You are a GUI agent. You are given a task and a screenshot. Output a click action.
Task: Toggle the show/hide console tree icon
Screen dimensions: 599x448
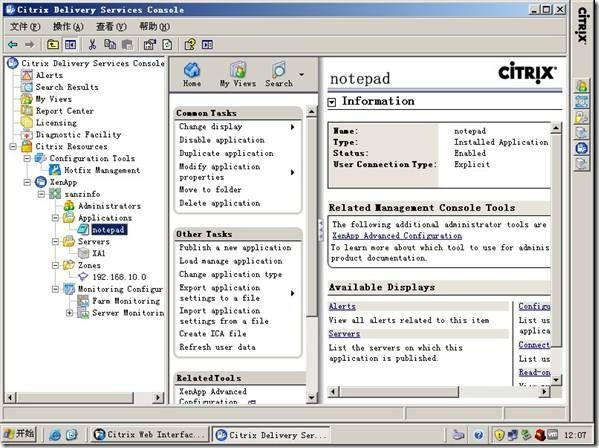coord(70,45)
